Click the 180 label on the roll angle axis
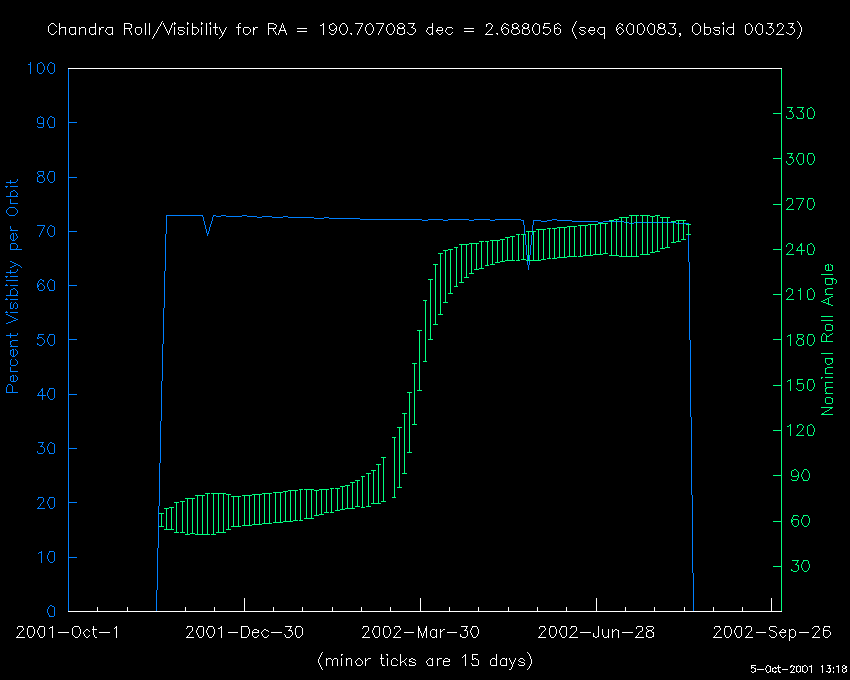This screenshot has width=850, height=680. pos(803,340)
